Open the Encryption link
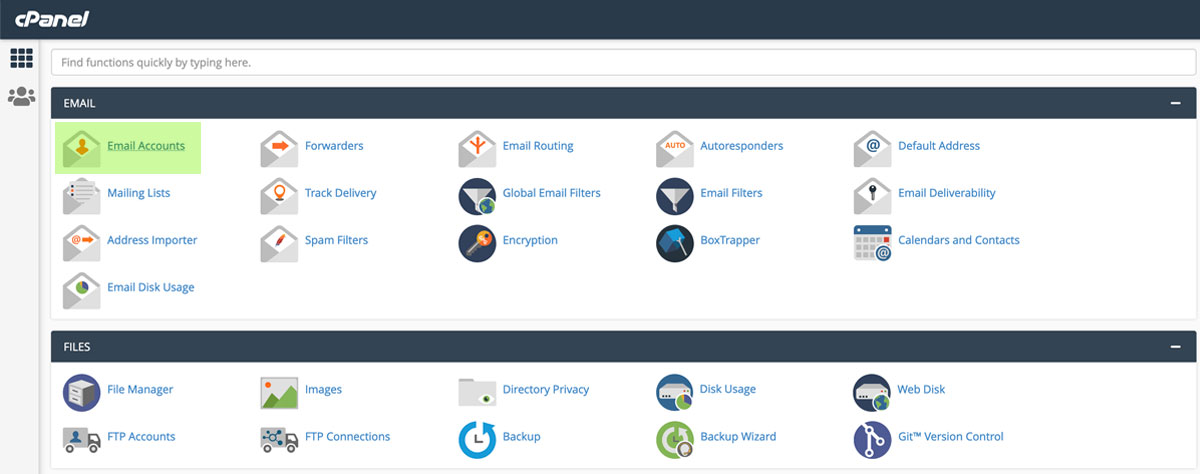 [x=530, y=240]
